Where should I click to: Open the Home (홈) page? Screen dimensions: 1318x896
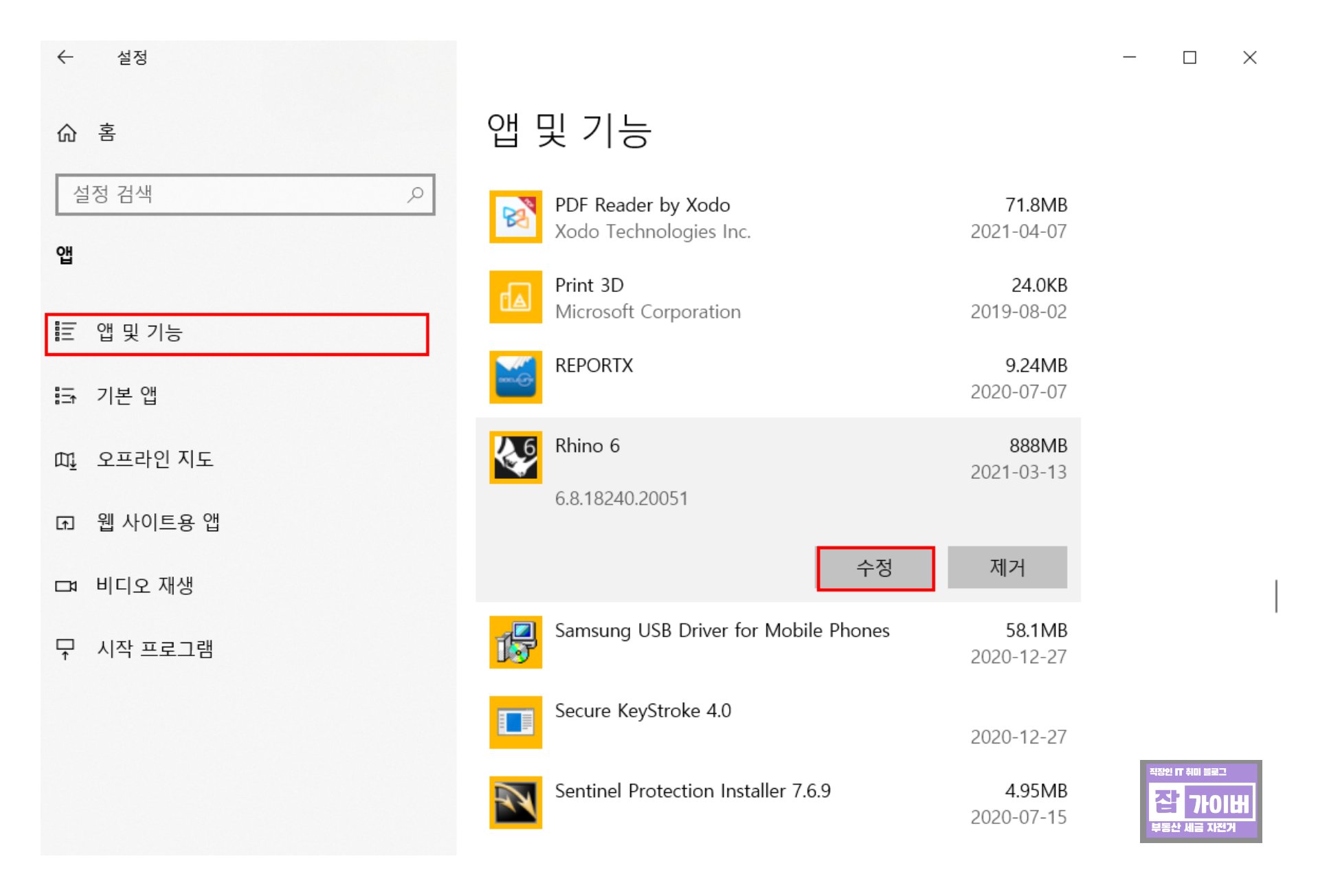click(x=87, y=132)
